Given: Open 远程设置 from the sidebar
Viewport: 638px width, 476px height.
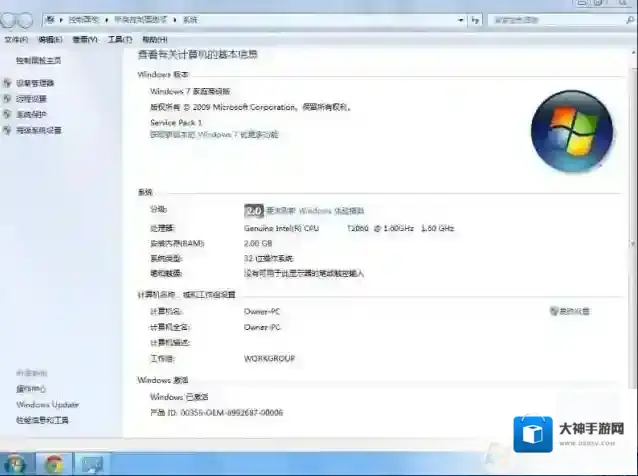Looking at the screenshot, I should [31, 99].
